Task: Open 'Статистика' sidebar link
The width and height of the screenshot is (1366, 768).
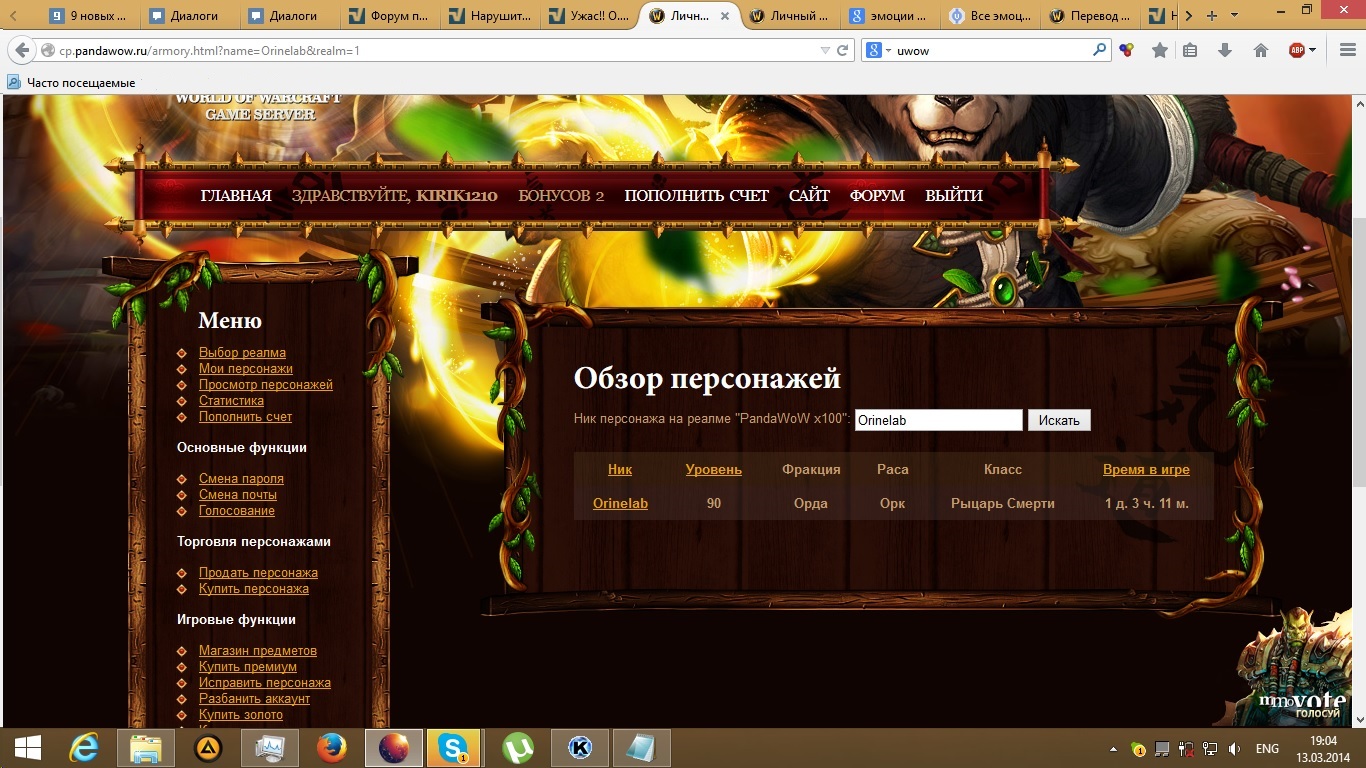Action: 231,401
